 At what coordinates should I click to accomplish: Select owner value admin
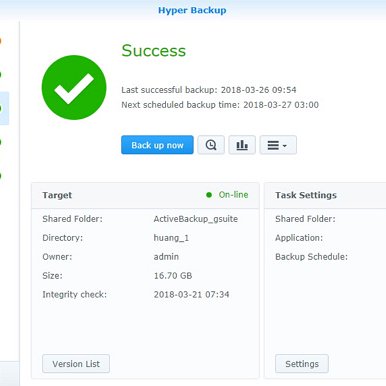(x=166, y=257)
